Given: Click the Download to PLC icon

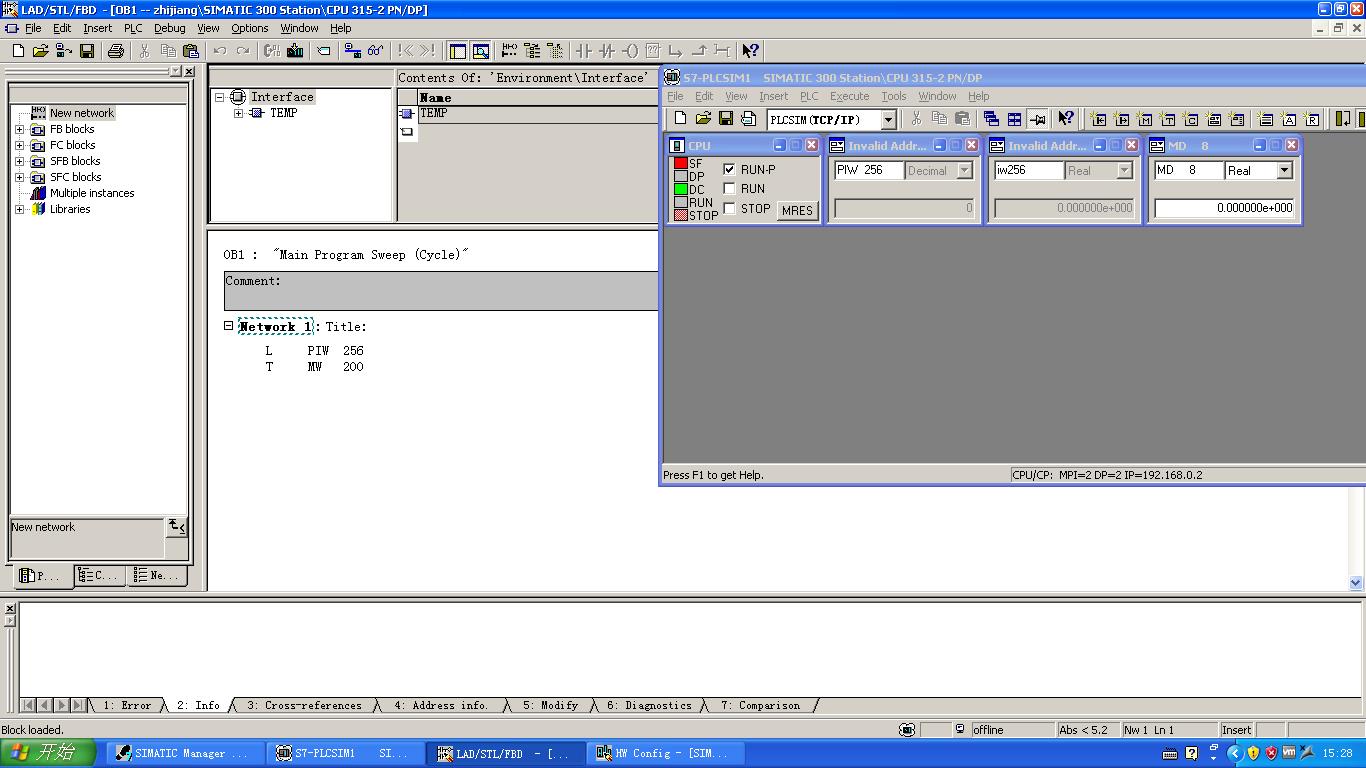Looking at the screenshot, I should click(295, 51).
